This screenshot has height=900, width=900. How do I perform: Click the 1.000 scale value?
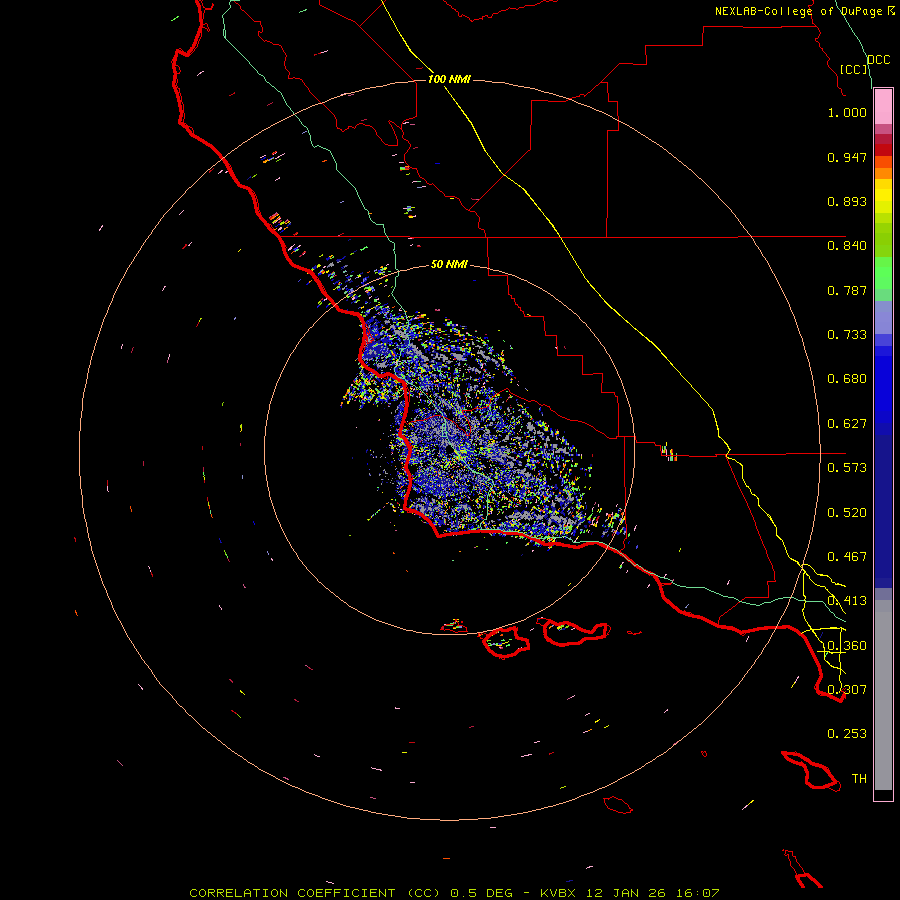[847, 112]
